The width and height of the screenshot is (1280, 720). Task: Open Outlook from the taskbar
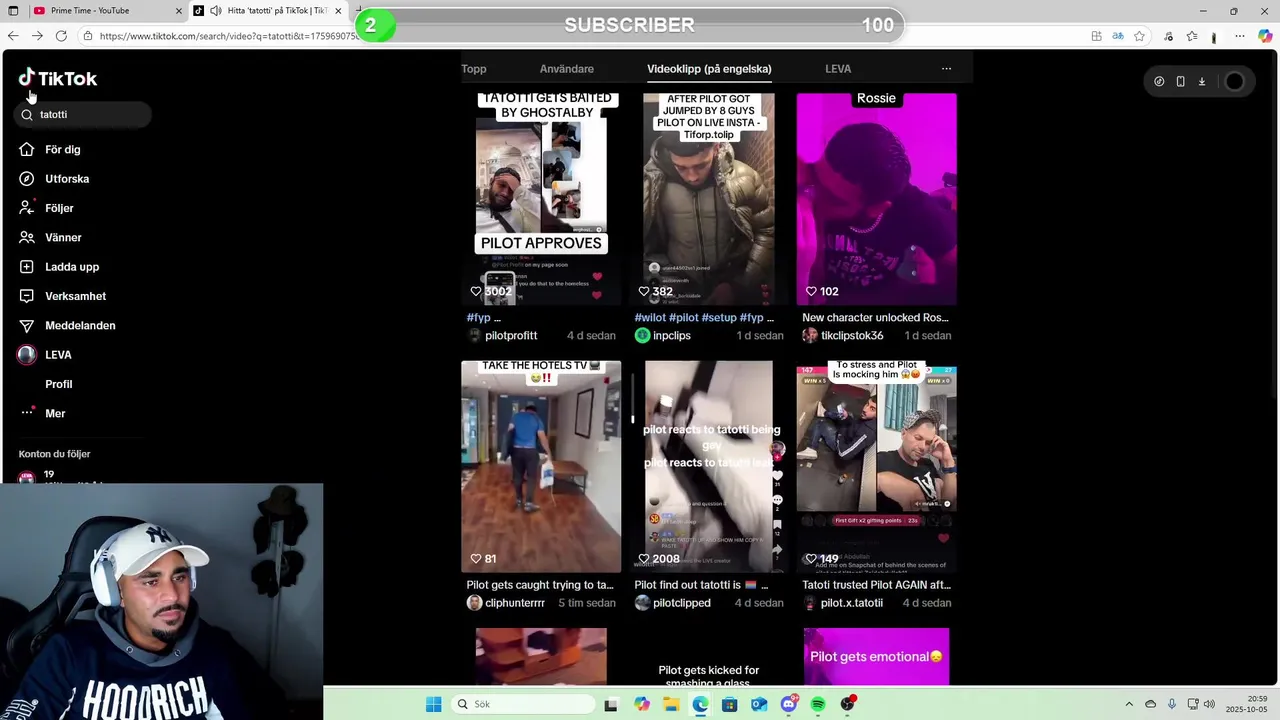tap(759, 705)
